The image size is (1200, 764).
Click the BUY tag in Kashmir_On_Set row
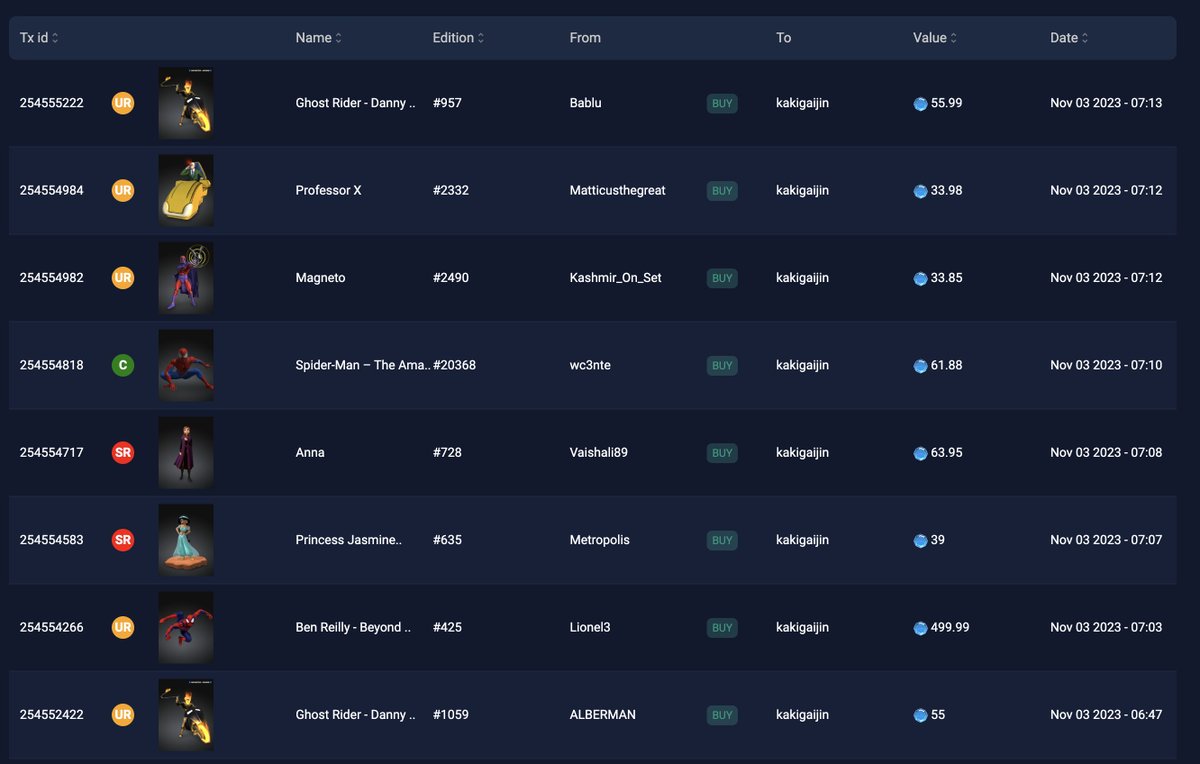pyautogui.click(x=722, y=278)
